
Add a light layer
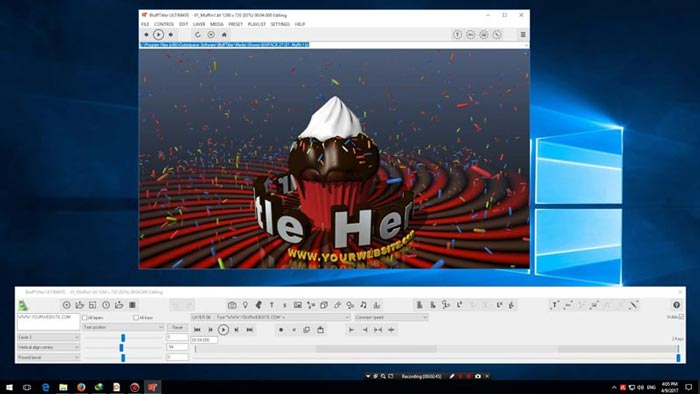[x=245, y=305]
